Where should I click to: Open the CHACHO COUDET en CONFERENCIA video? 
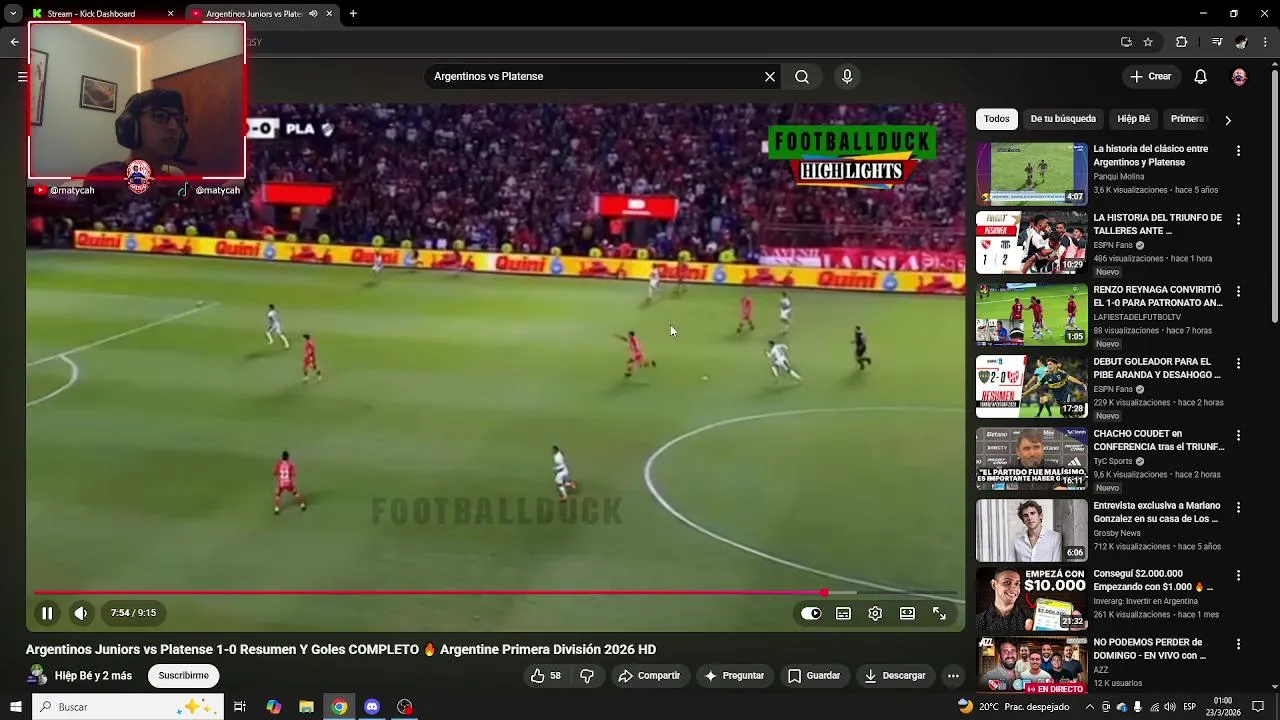(x=1158, y=440)
